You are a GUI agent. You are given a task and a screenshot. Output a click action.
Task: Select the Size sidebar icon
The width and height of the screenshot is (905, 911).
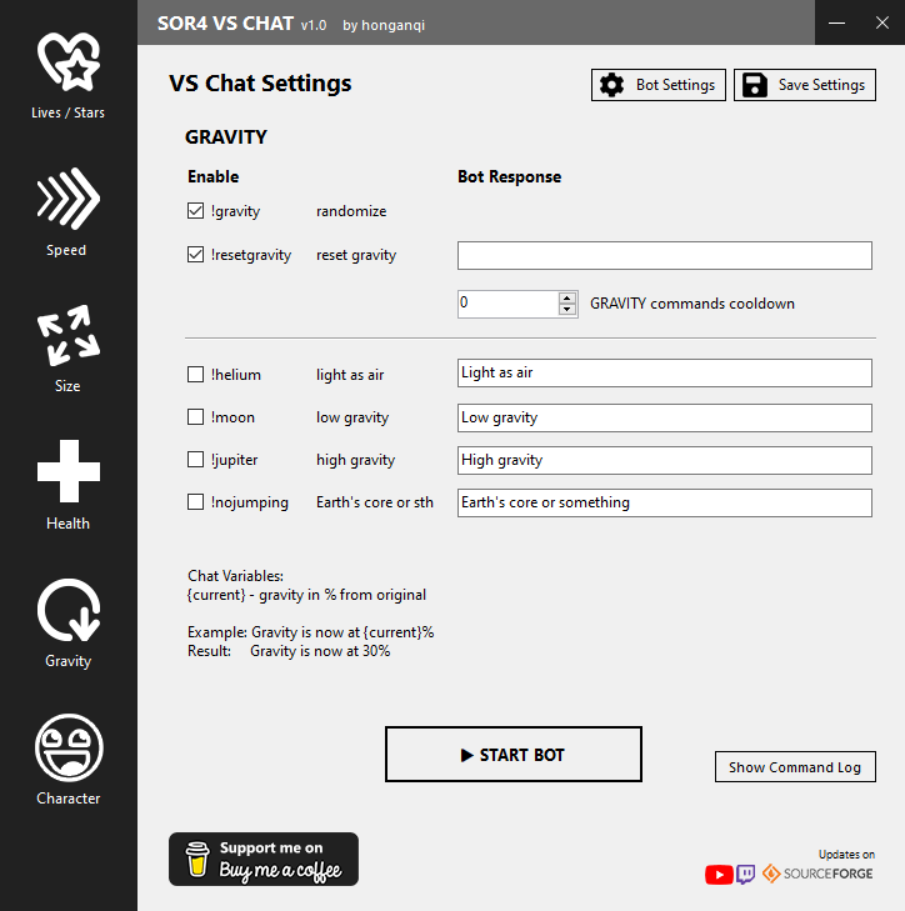pyautogui.click(x=69, y=349)
